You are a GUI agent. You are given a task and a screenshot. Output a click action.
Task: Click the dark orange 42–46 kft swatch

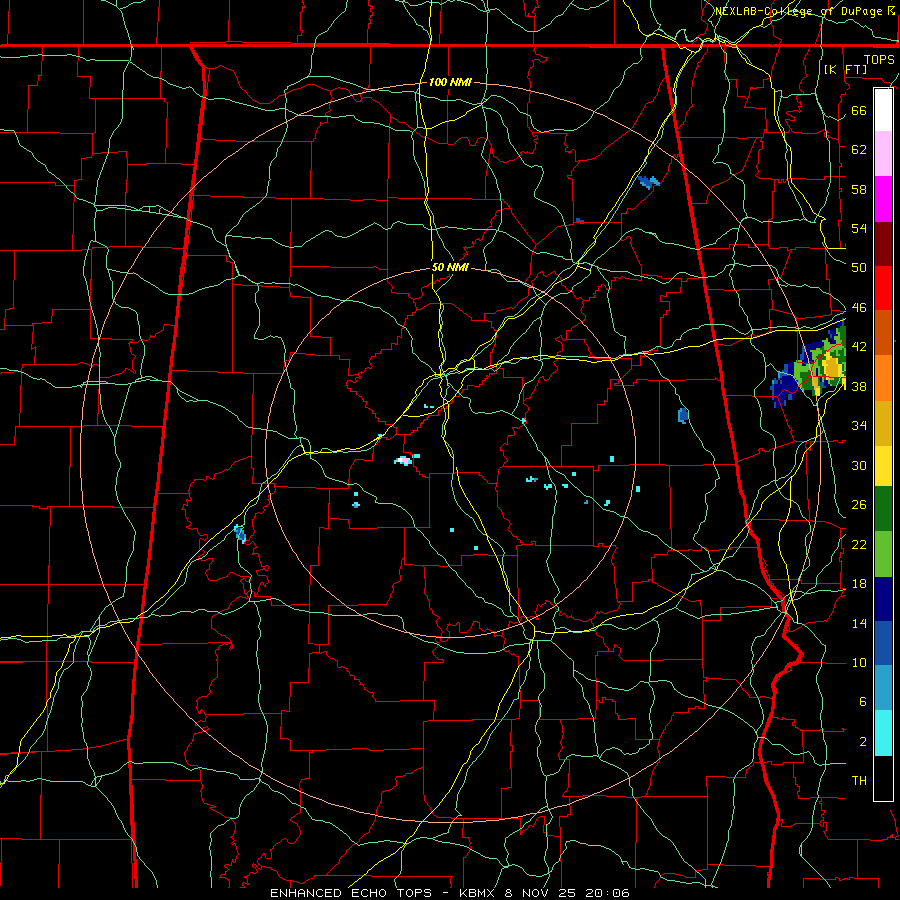click(x=883, y=332)
